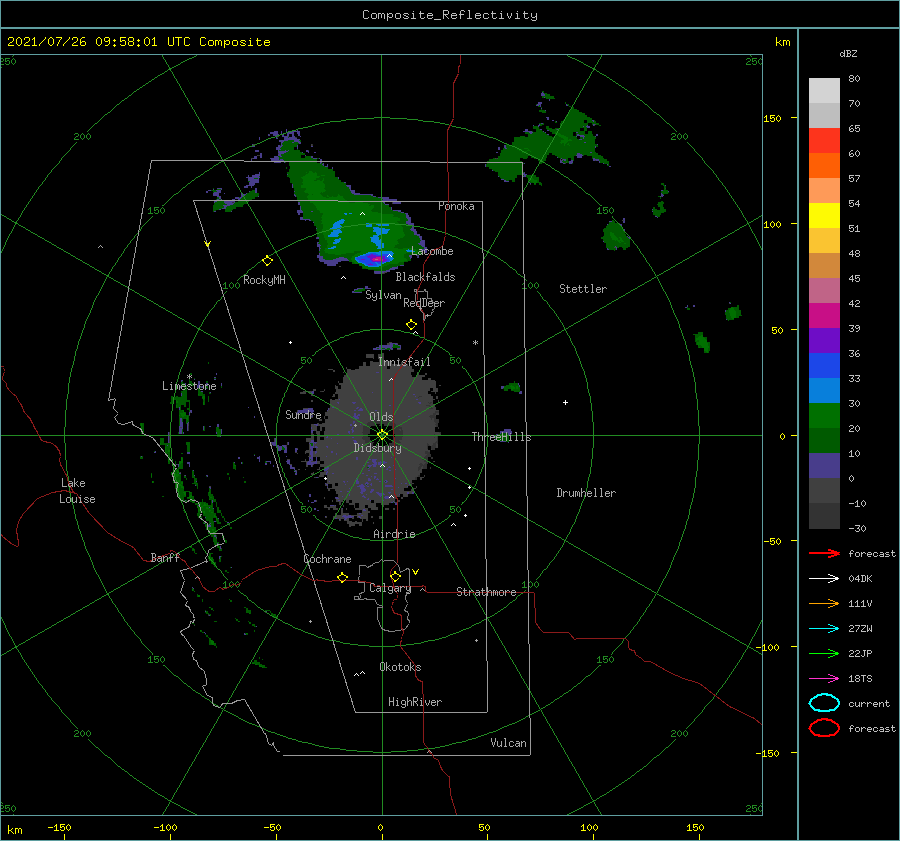
Task: Click the 04DK legend text
Action: pos(860,578)
